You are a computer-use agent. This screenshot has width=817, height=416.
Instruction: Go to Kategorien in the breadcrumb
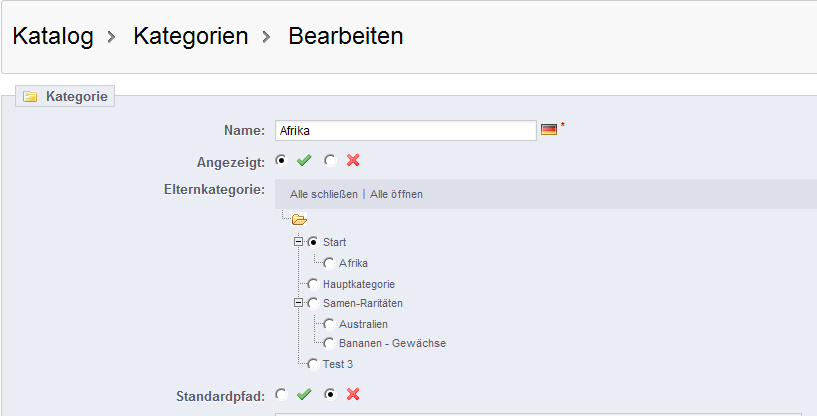pos(190,37)
